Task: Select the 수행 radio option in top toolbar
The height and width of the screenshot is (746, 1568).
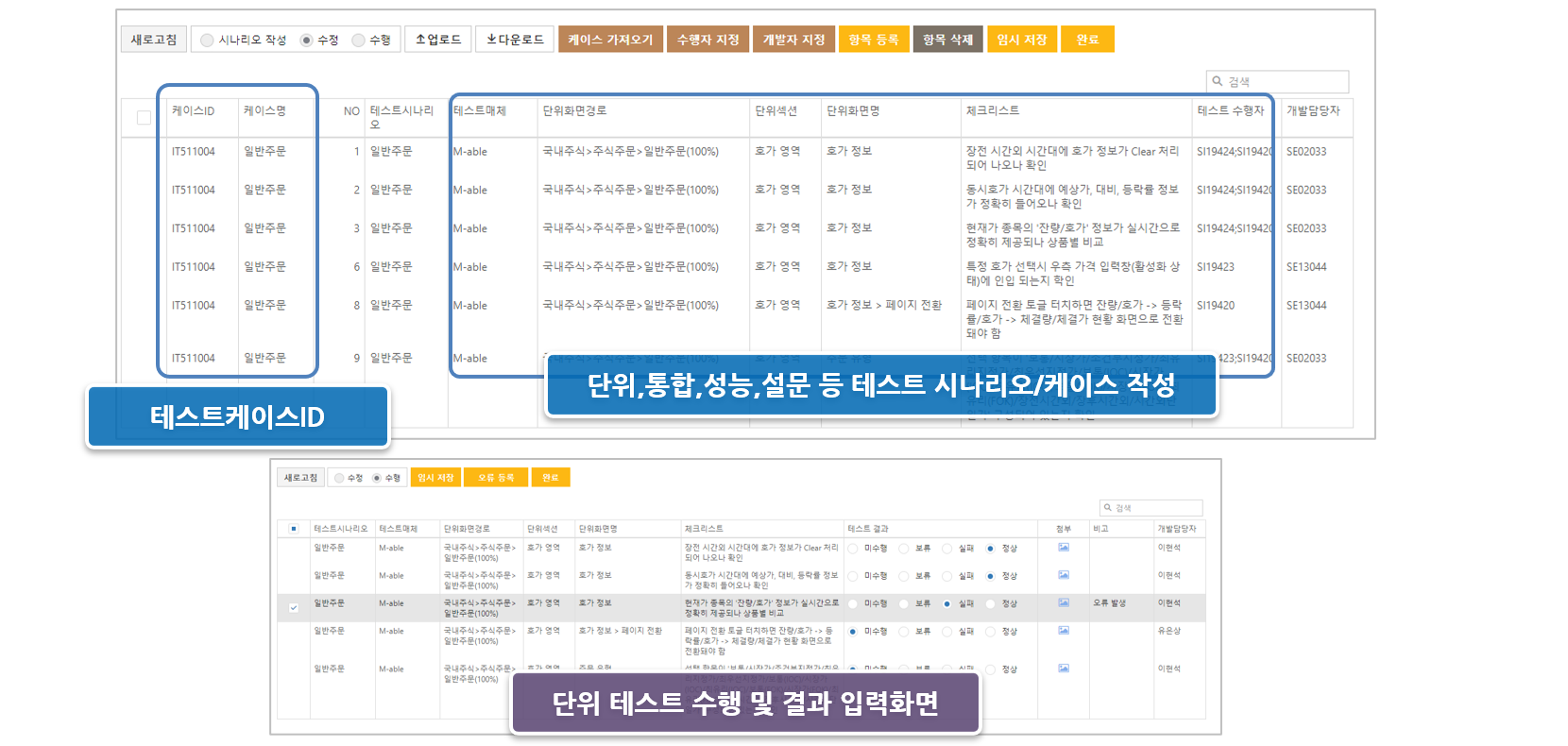Action: (358, 41)
